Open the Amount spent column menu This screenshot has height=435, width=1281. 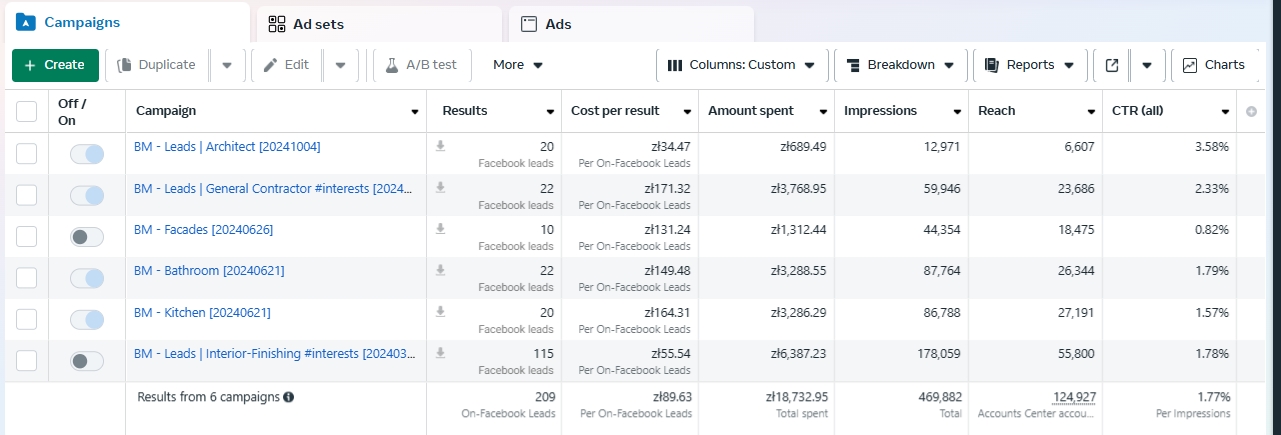(x=822, y=111)
